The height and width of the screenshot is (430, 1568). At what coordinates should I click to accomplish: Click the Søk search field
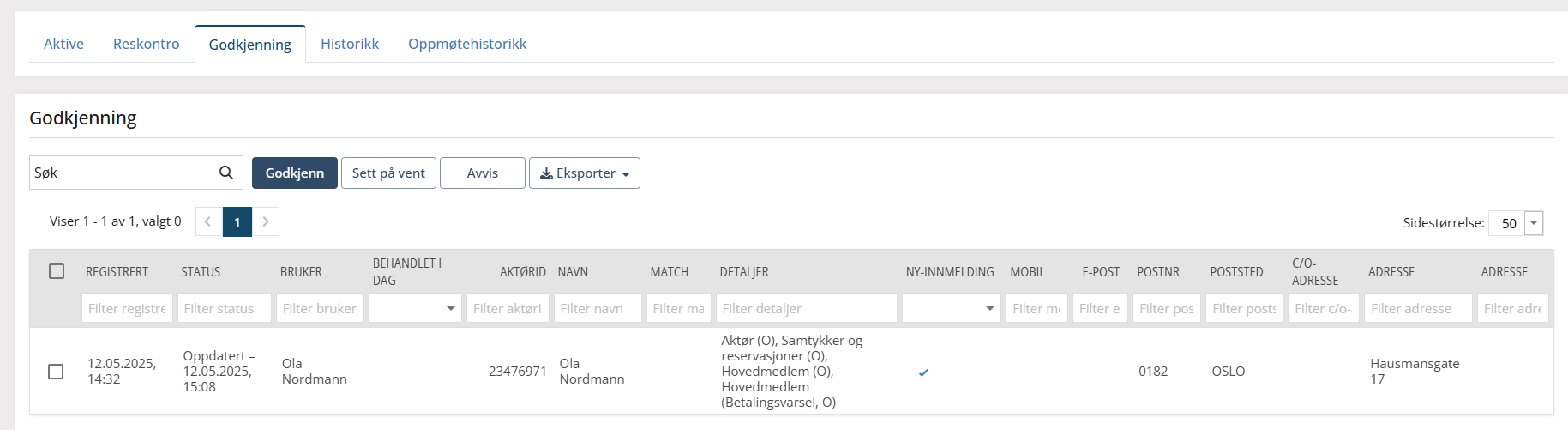coord(124,173)
